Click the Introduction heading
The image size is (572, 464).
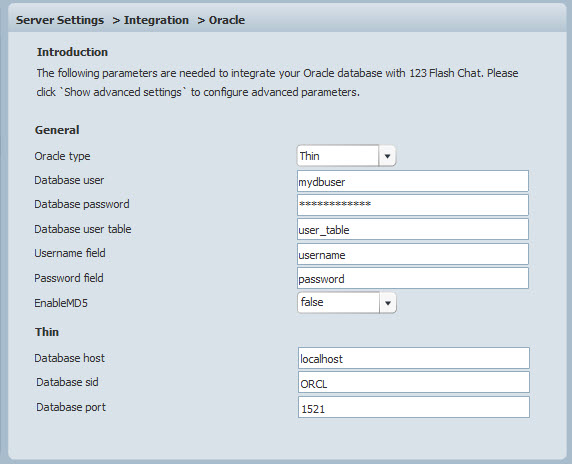point(72,52)
